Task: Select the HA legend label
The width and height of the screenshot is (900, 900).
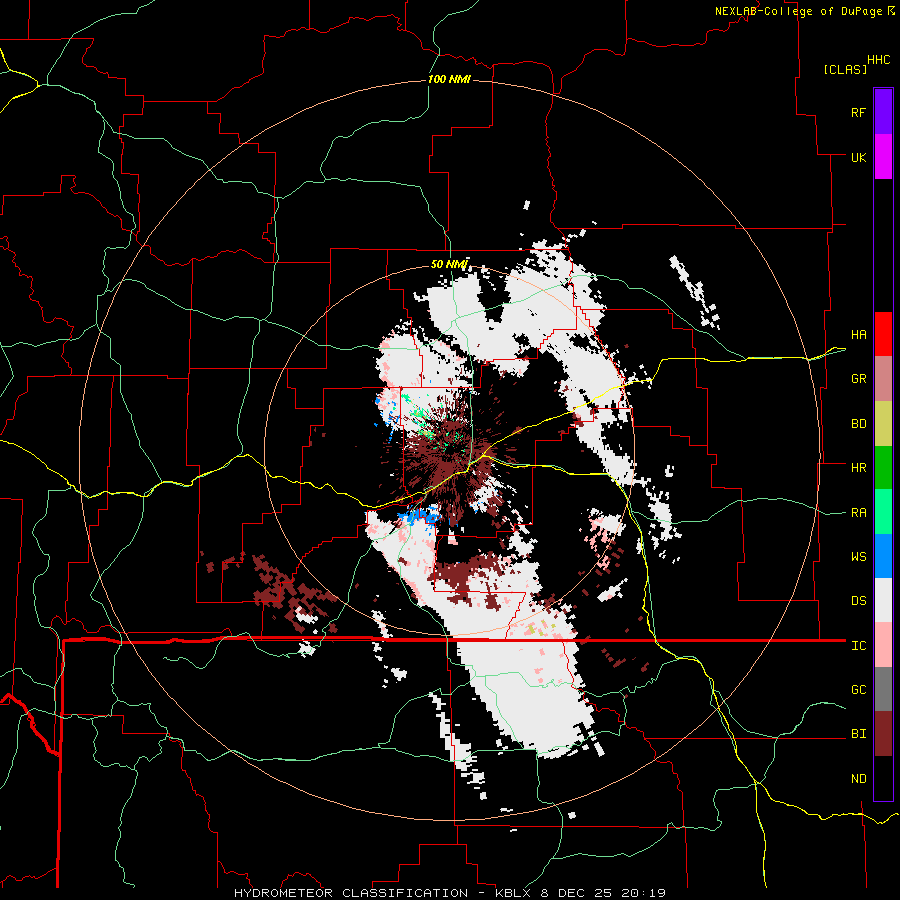Action: click(x=858, y=334)
